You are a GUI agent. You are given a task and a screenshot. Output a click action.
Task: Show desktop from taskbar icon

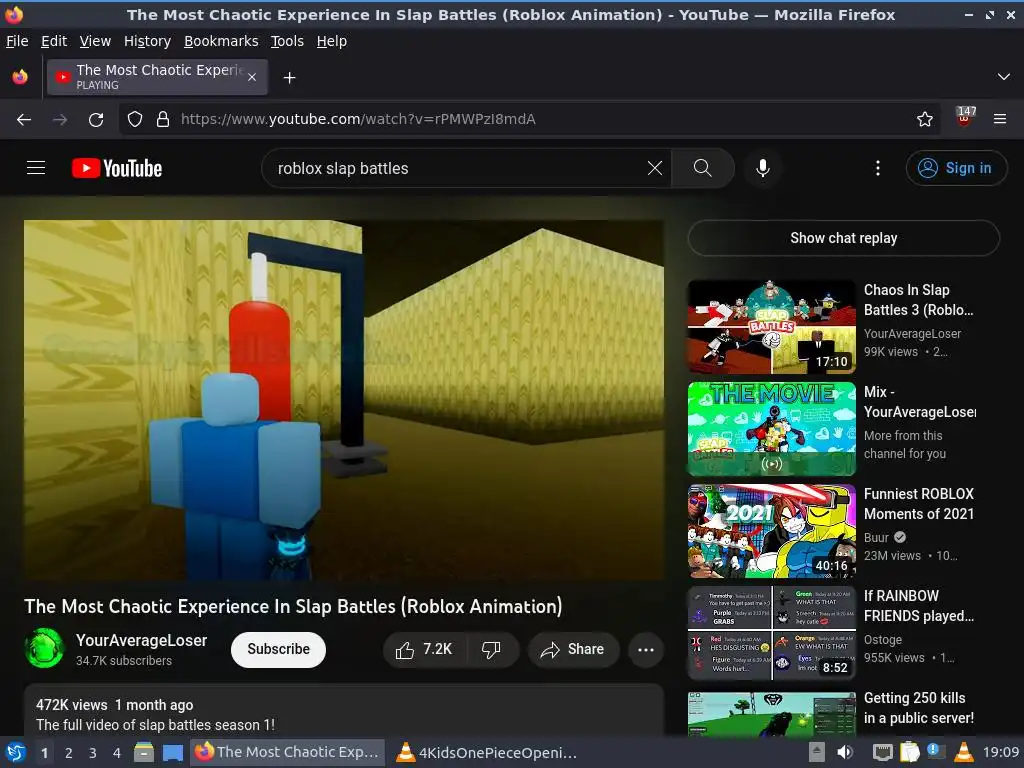173,753
